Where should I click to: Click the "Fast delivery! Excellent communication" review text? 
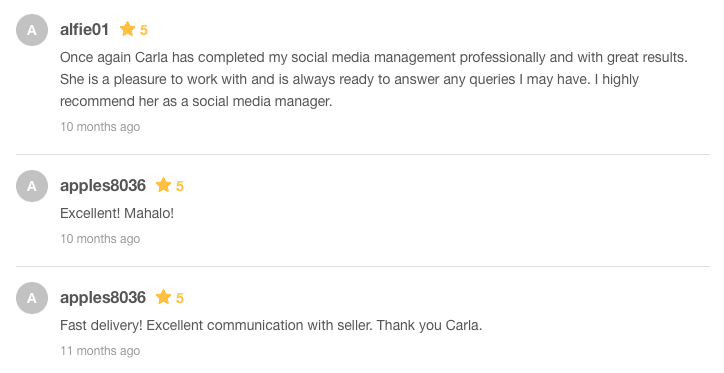tap(271, 325)
